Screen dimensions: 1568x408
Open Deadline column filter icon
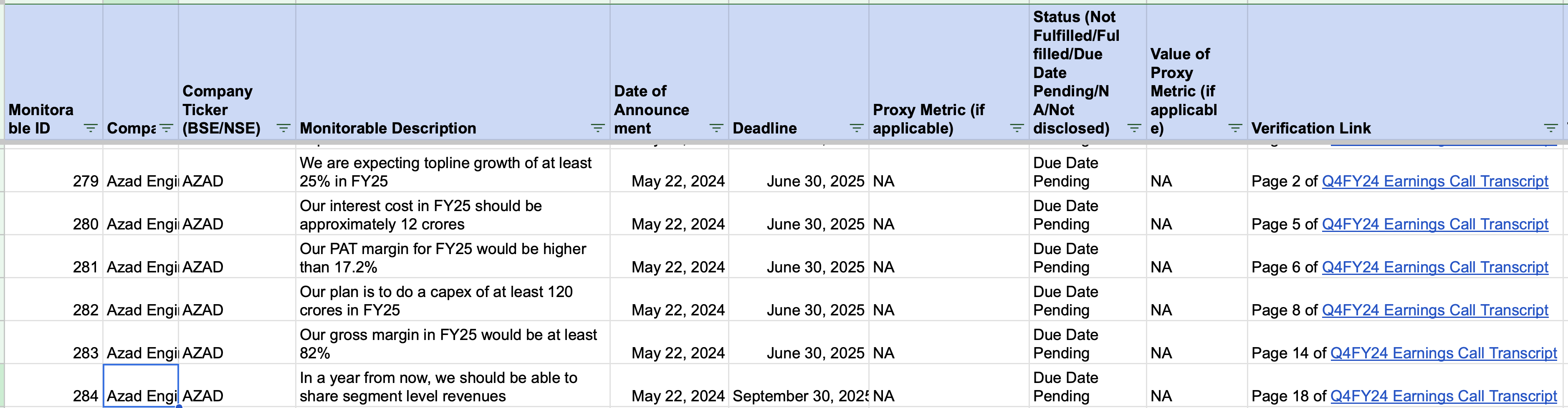point(856,128)
